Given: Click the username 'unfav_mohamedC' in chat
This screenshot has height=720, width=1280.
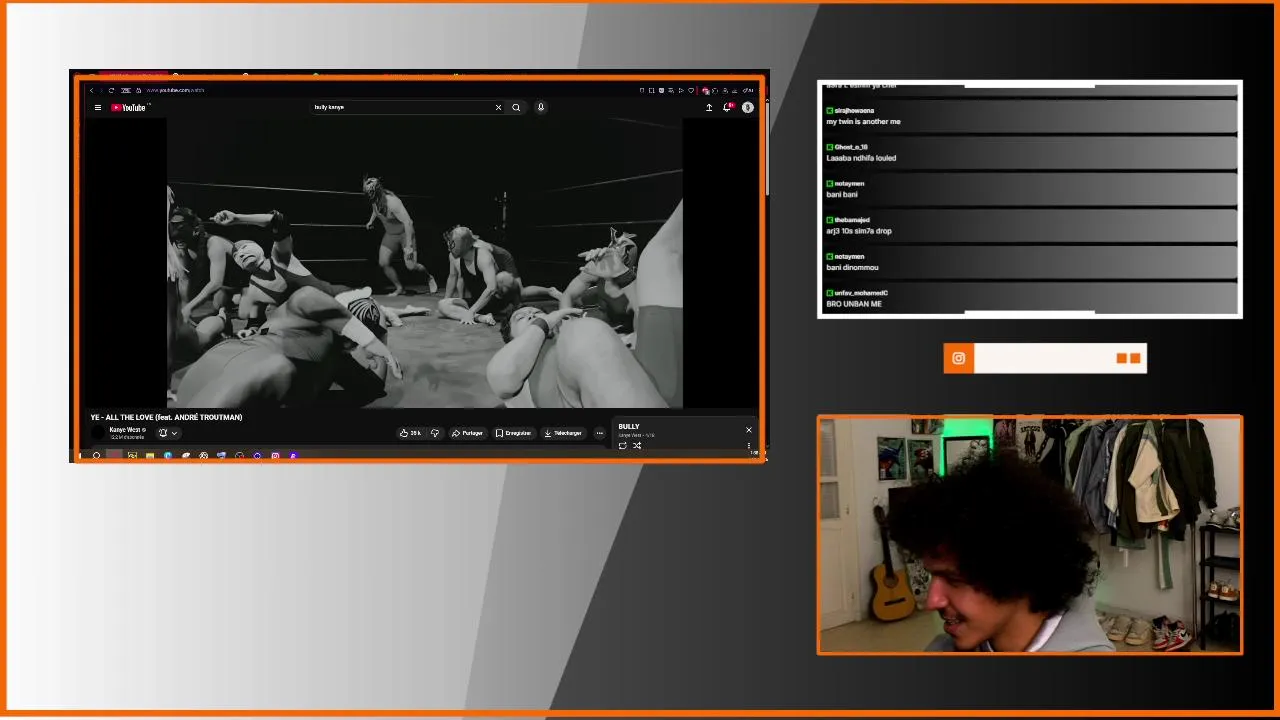Looking at the screenshot, I should tap(861, 293).
